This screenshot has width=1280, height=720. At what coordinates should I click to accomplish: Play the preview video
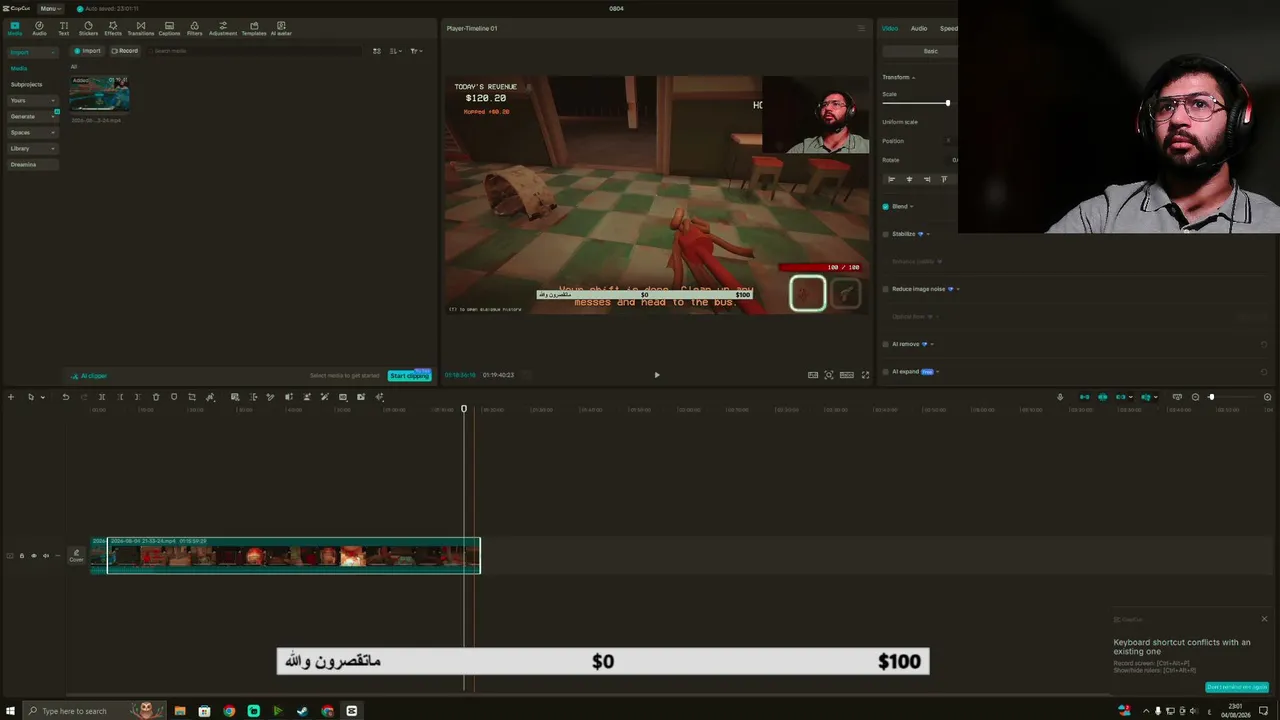click(x=657, y=375)
